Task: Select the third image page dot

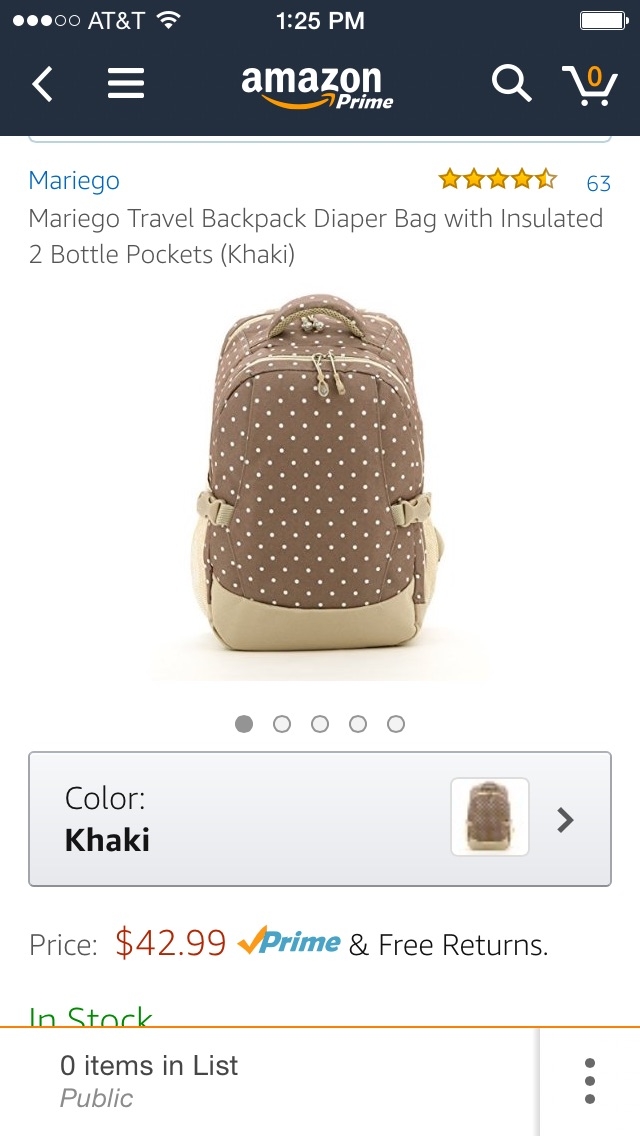Action: pyautogui.click(x=320, y=724)
